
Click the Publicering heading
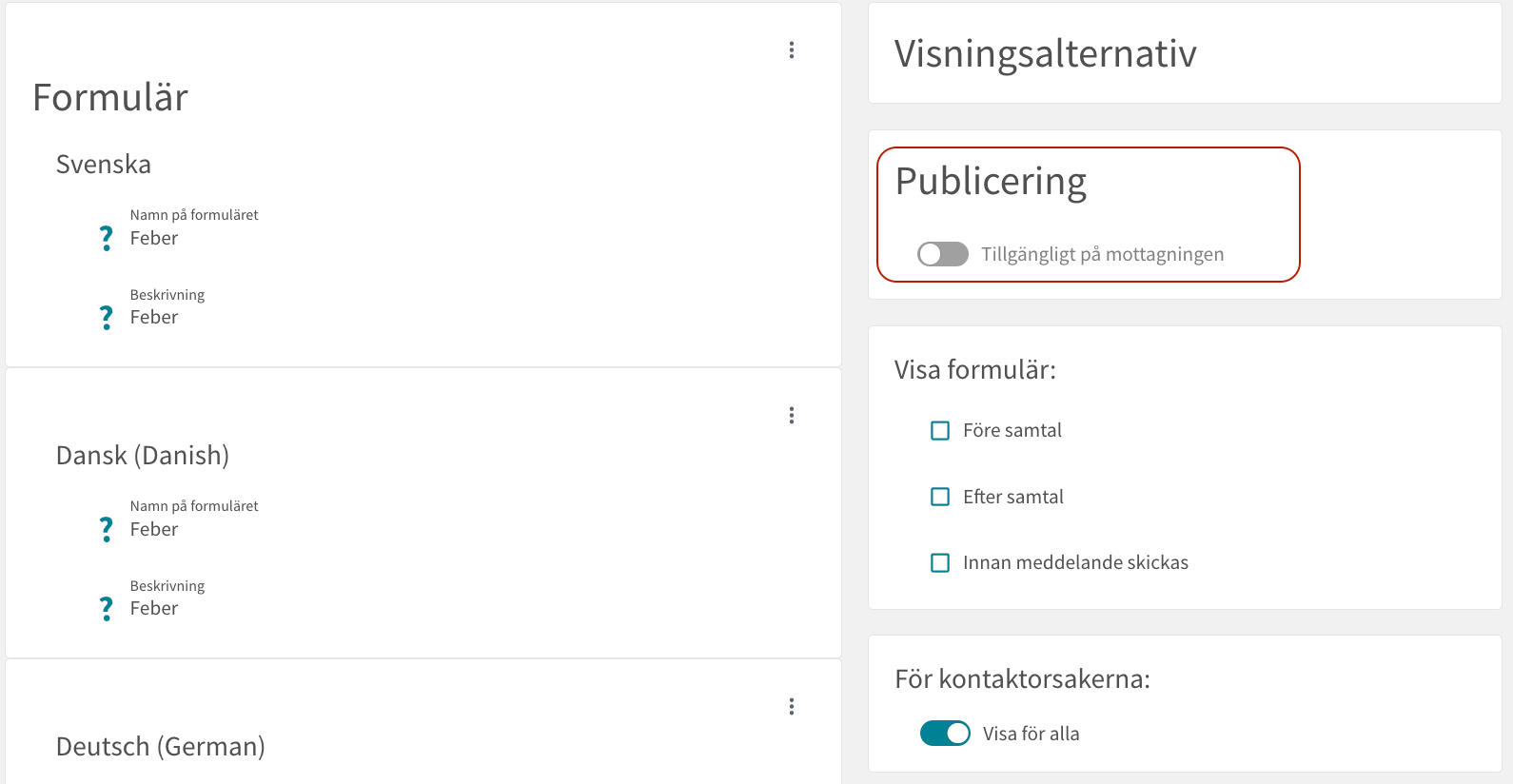tap(992, 182)
